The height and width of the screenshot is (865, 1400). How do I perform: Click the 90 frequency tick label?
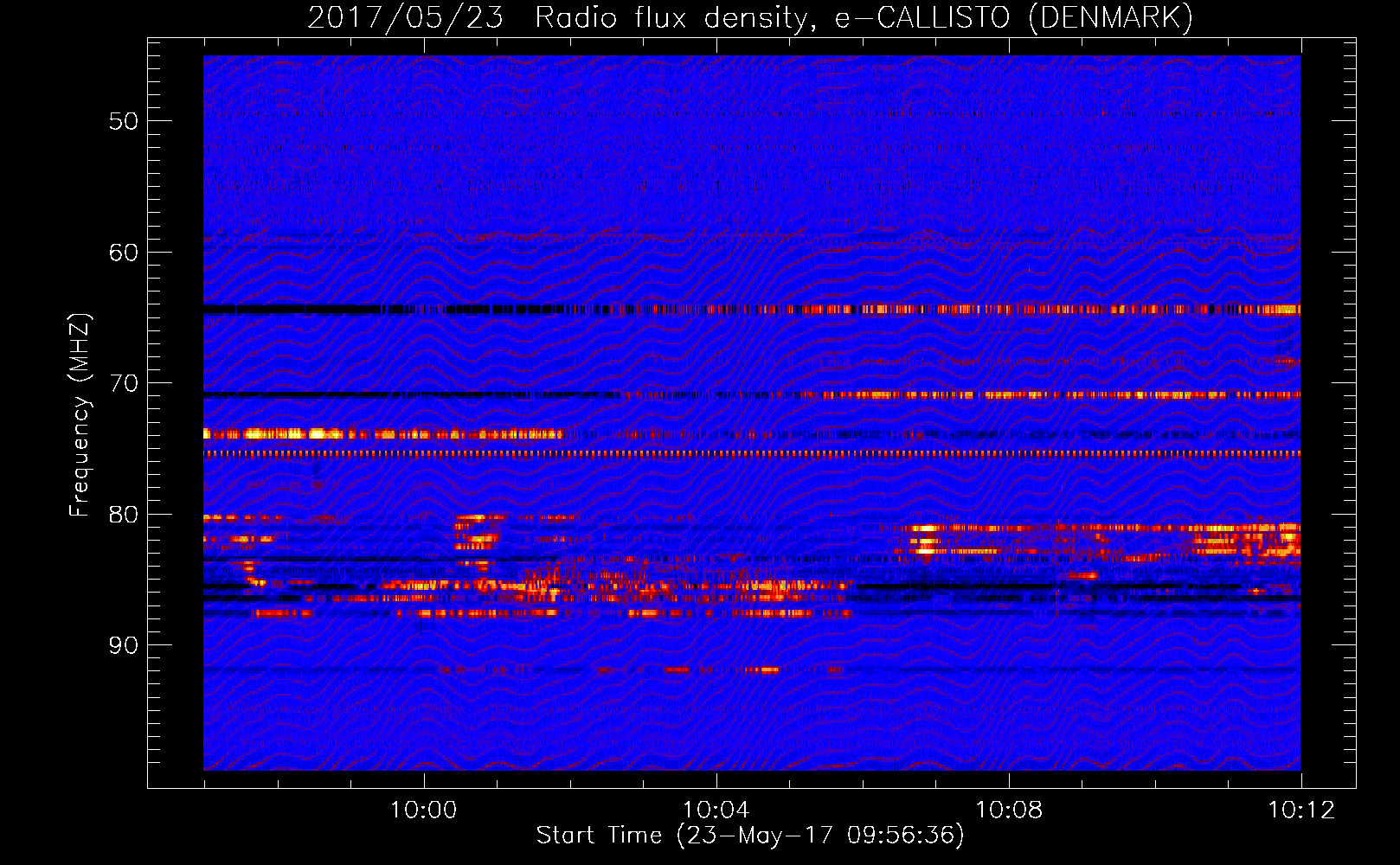click(x=123, y=645)
